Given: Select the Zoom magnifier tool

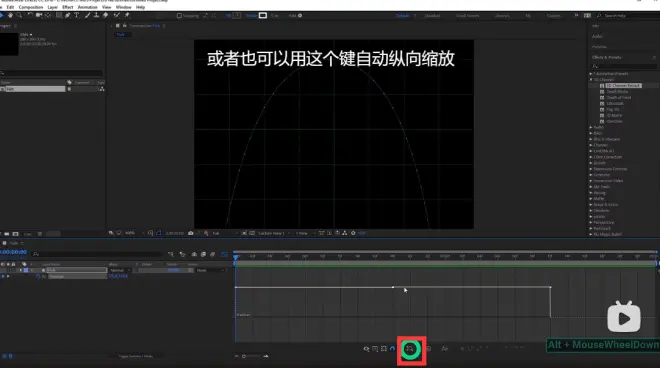Looking at the screenshot, I should [x=19, y=15].
